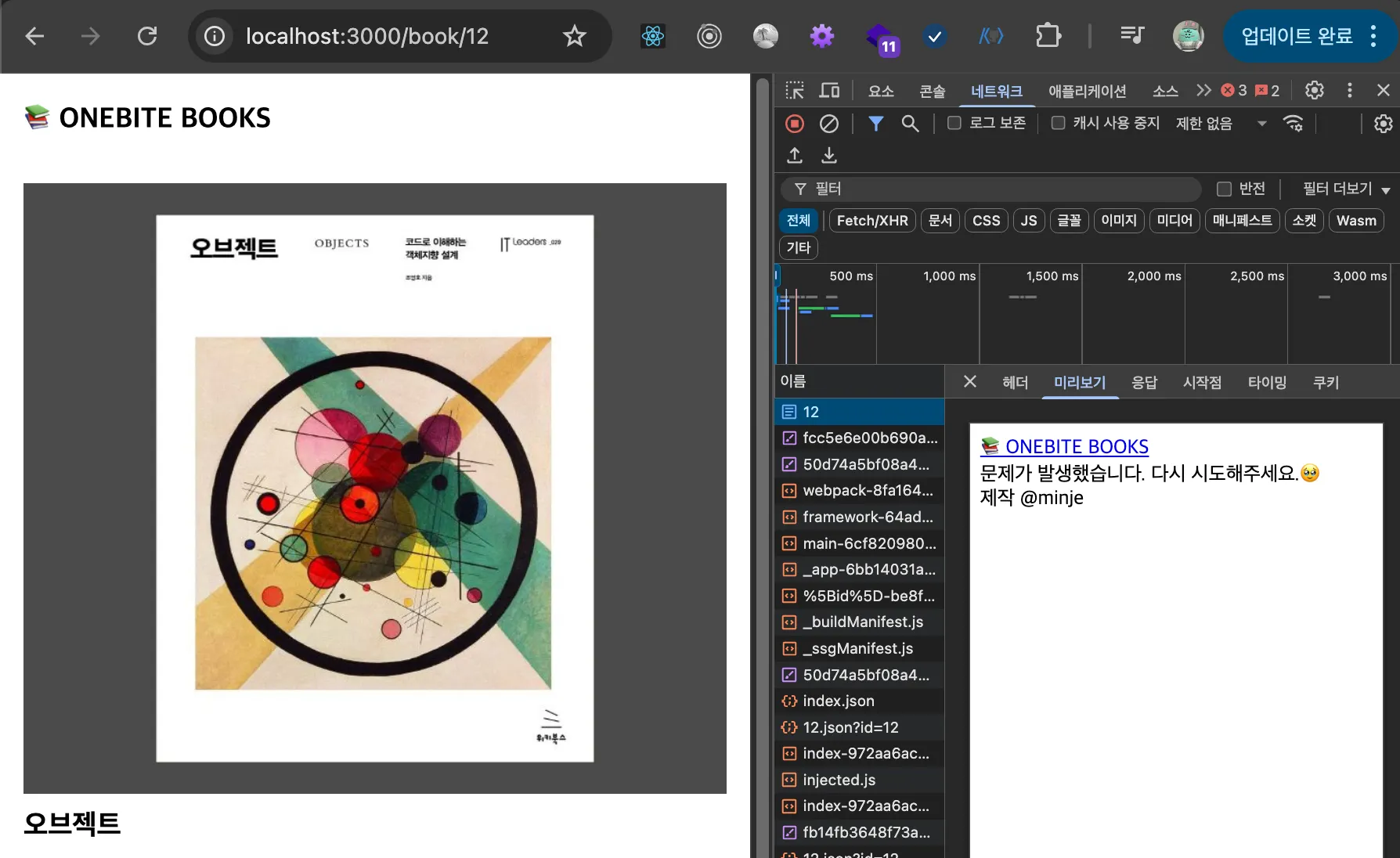The height and width of the screenshot is (858, 1400).
Task: Open the DevTools three-dot customize menu
Action: 1349,91
